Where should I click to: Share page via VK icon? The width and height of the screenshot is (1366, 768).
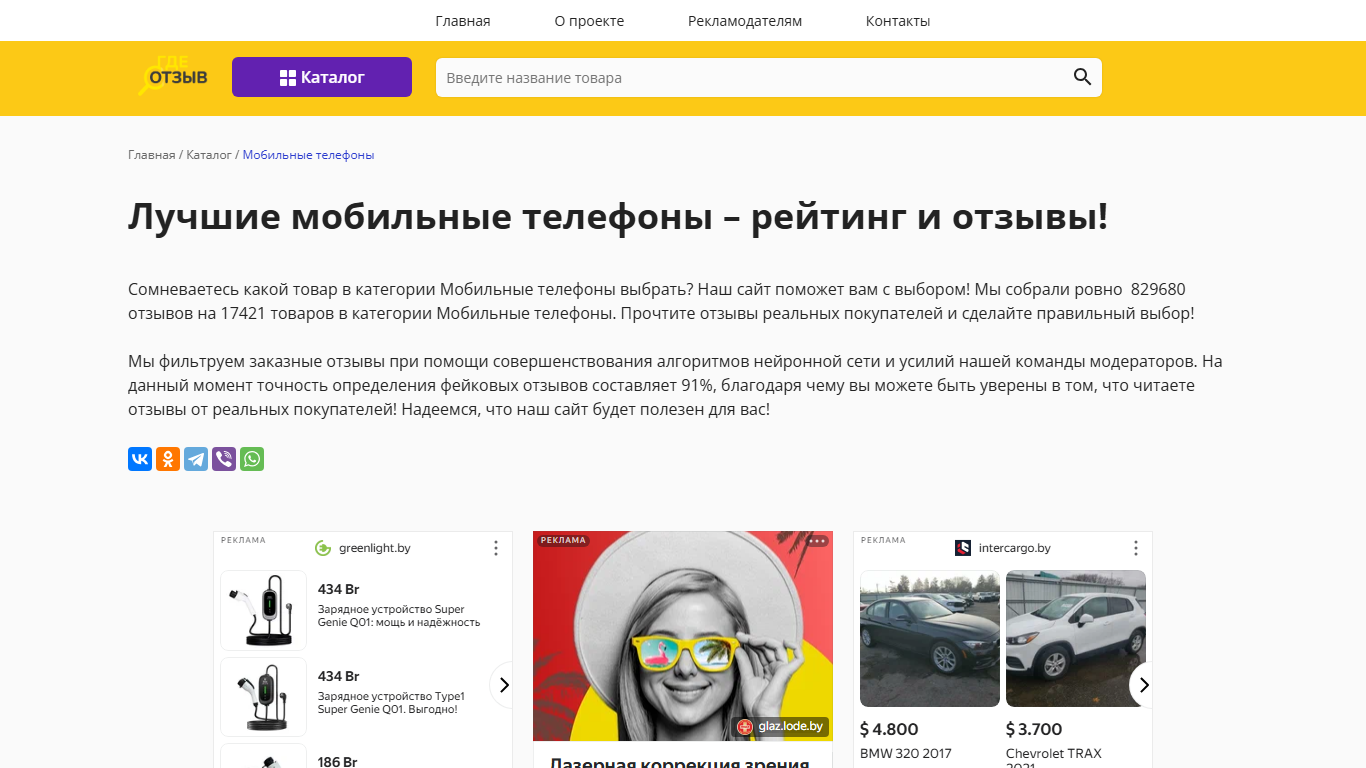[140, 459]
